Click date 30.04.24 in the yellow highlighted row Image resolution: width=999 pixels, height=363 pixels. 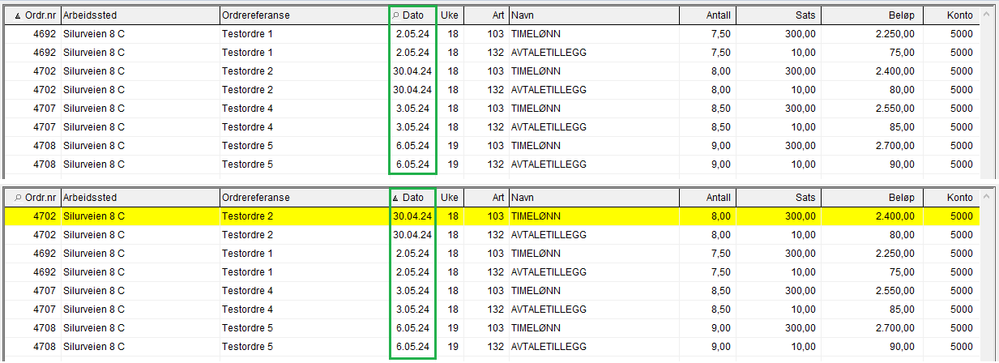pyautogui.click(x=412, y=217)
